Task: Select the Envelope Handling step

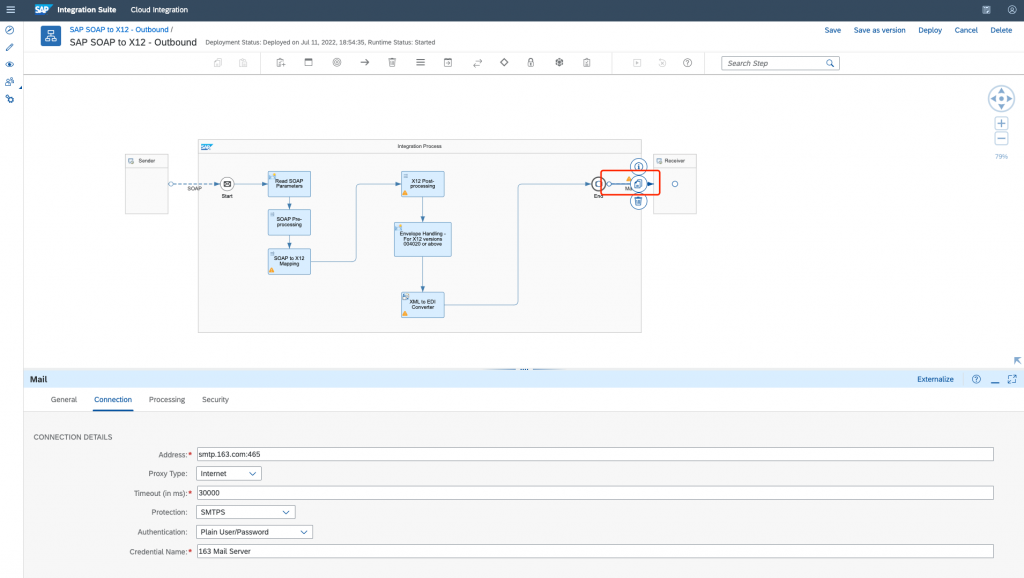Action: pyautogui.click(x=423, y=240)
